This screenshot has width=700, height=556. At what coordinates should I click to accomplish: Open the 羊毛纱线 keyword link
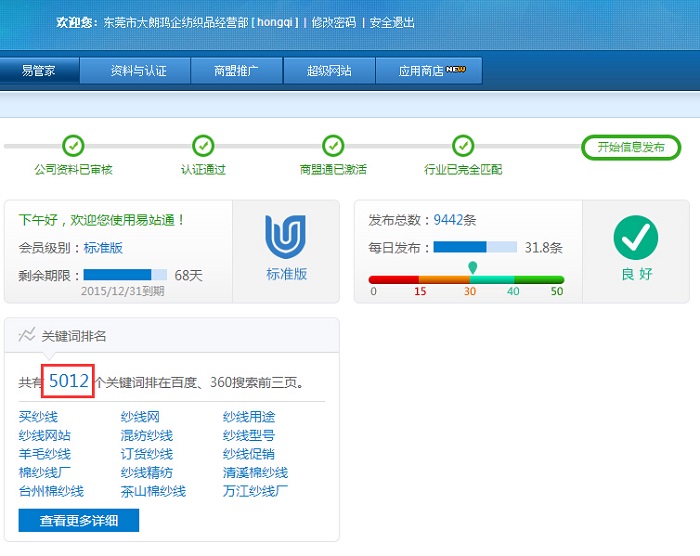point(45,454)
